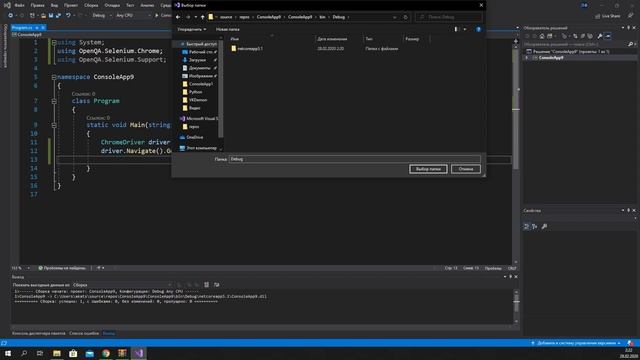Open the Вид menu
This screenshot has height=360, width=640.
(54, 5)
